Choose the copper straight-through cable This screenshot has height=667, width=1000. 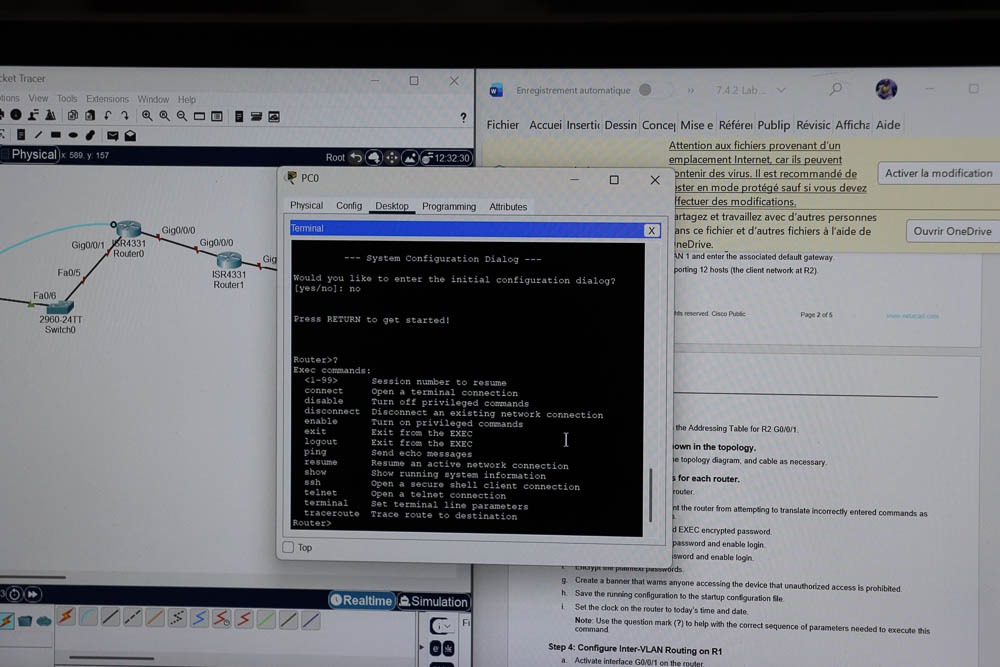(110, 617)
